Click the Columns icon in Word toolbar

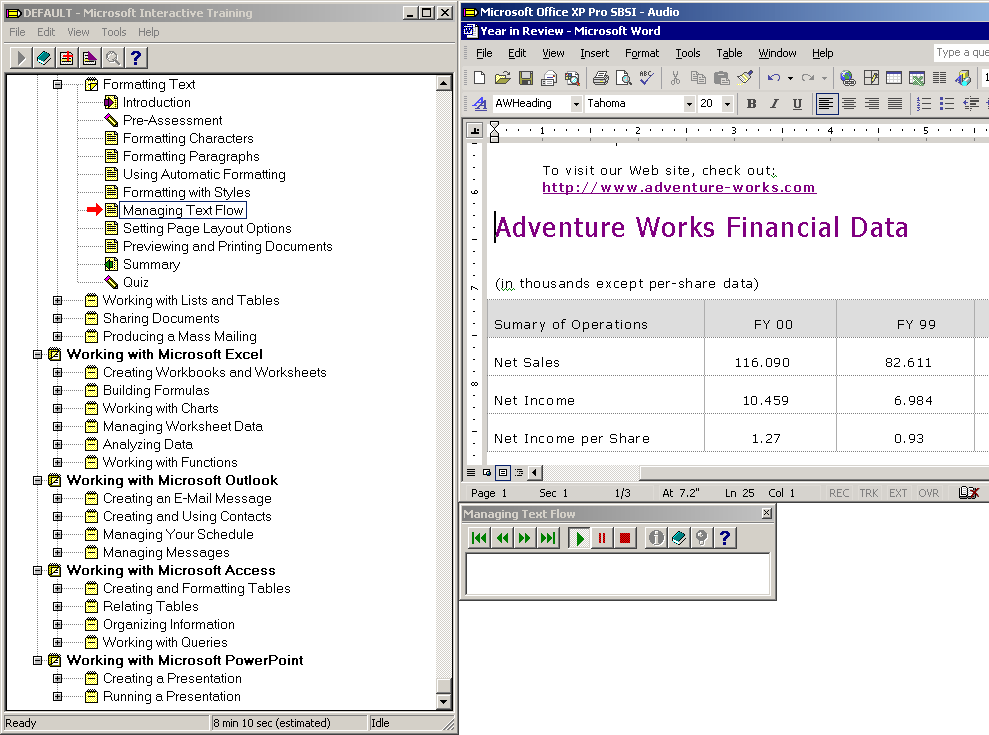pos(940,78)
